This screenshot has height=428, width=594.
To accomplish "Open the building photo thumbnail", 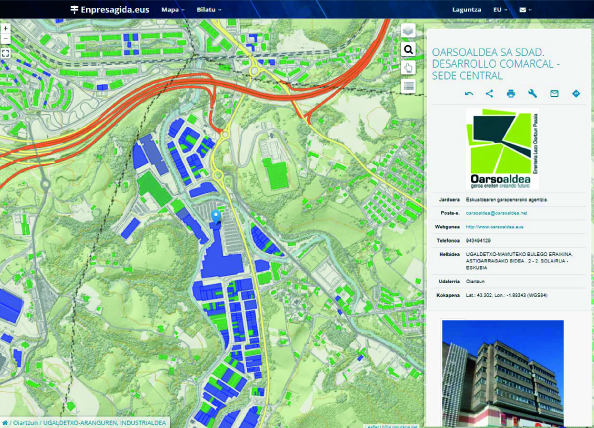I will click(503, 373).
